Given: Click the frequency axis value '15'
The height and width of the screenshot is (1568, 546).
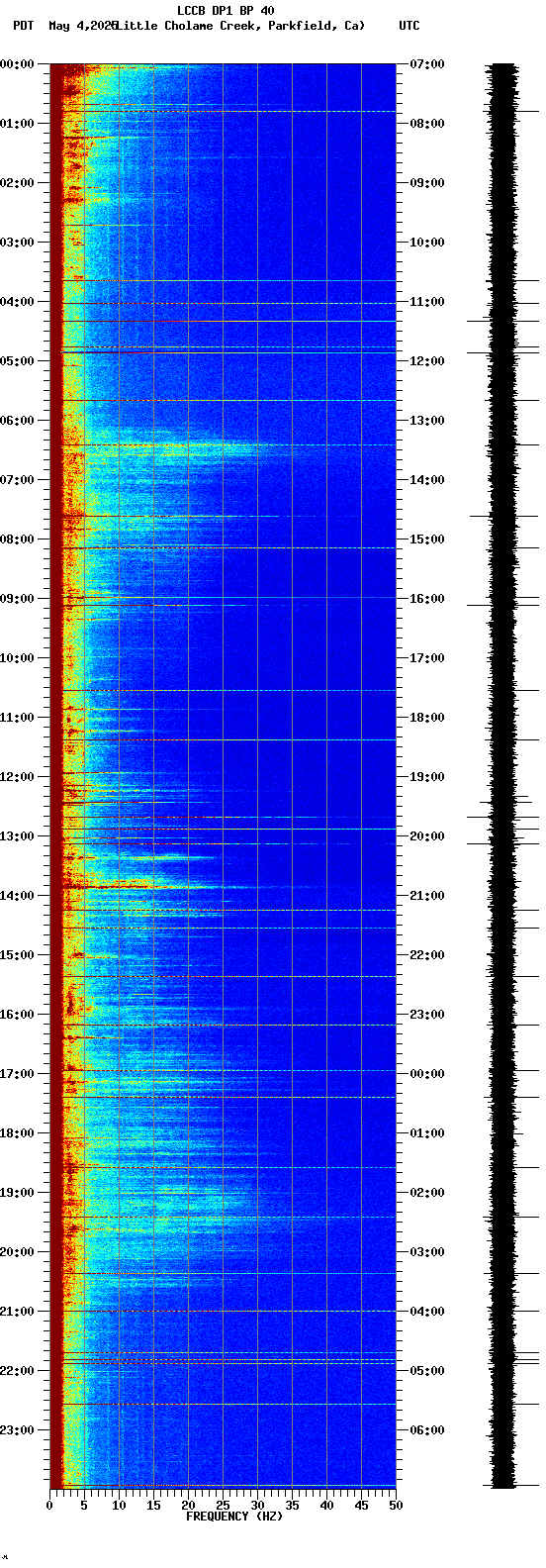Looking at the screenshot, I should pos(153,1506).
